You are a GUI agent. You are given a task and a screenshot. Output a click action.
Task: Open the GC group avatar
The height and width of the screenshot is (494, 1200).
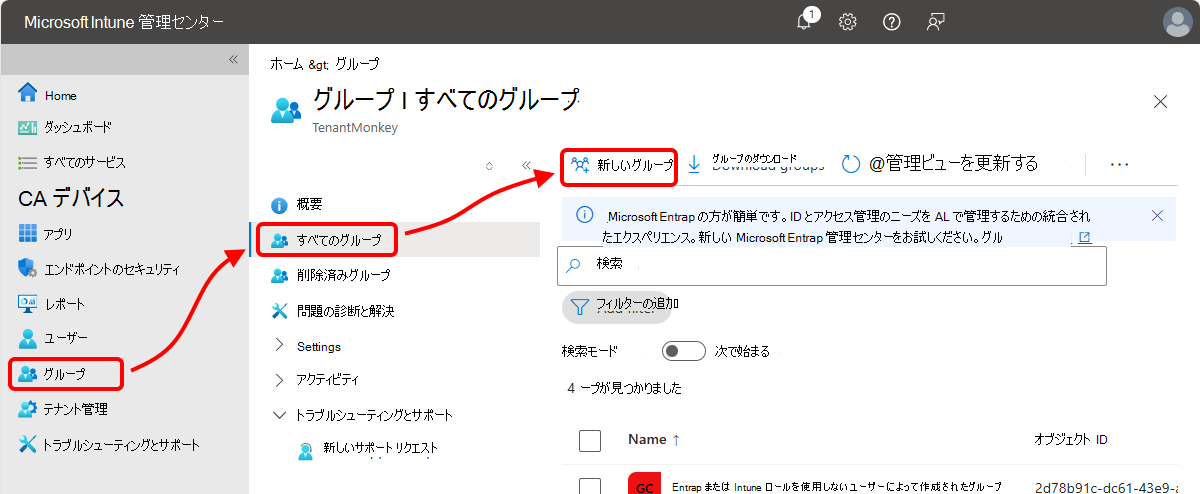tap(644, 485)
